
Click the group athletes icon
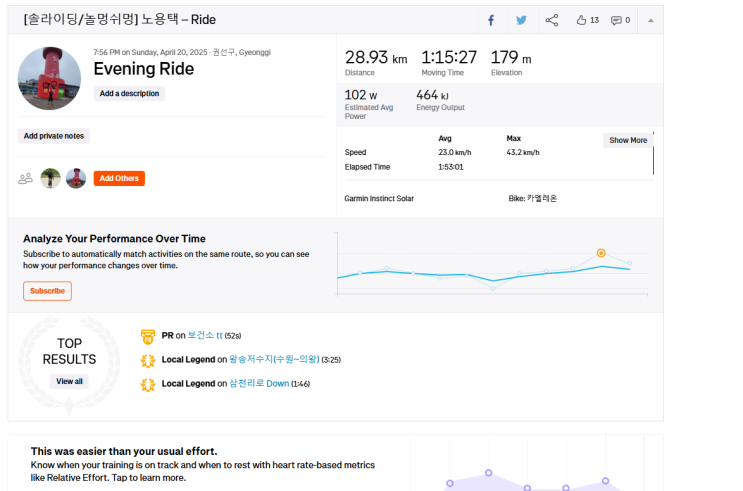click(26, 178)
